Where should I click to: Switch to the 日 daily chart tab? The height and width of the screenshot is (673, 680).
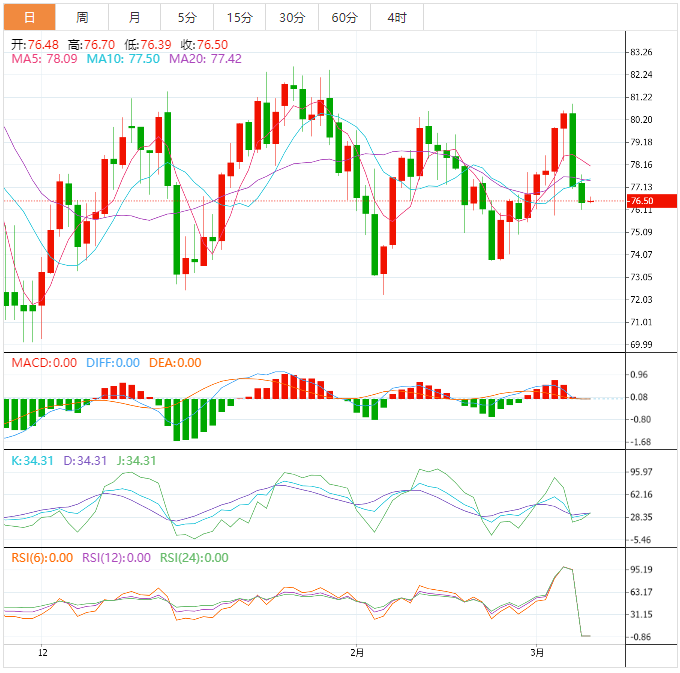tap(29, 17)
